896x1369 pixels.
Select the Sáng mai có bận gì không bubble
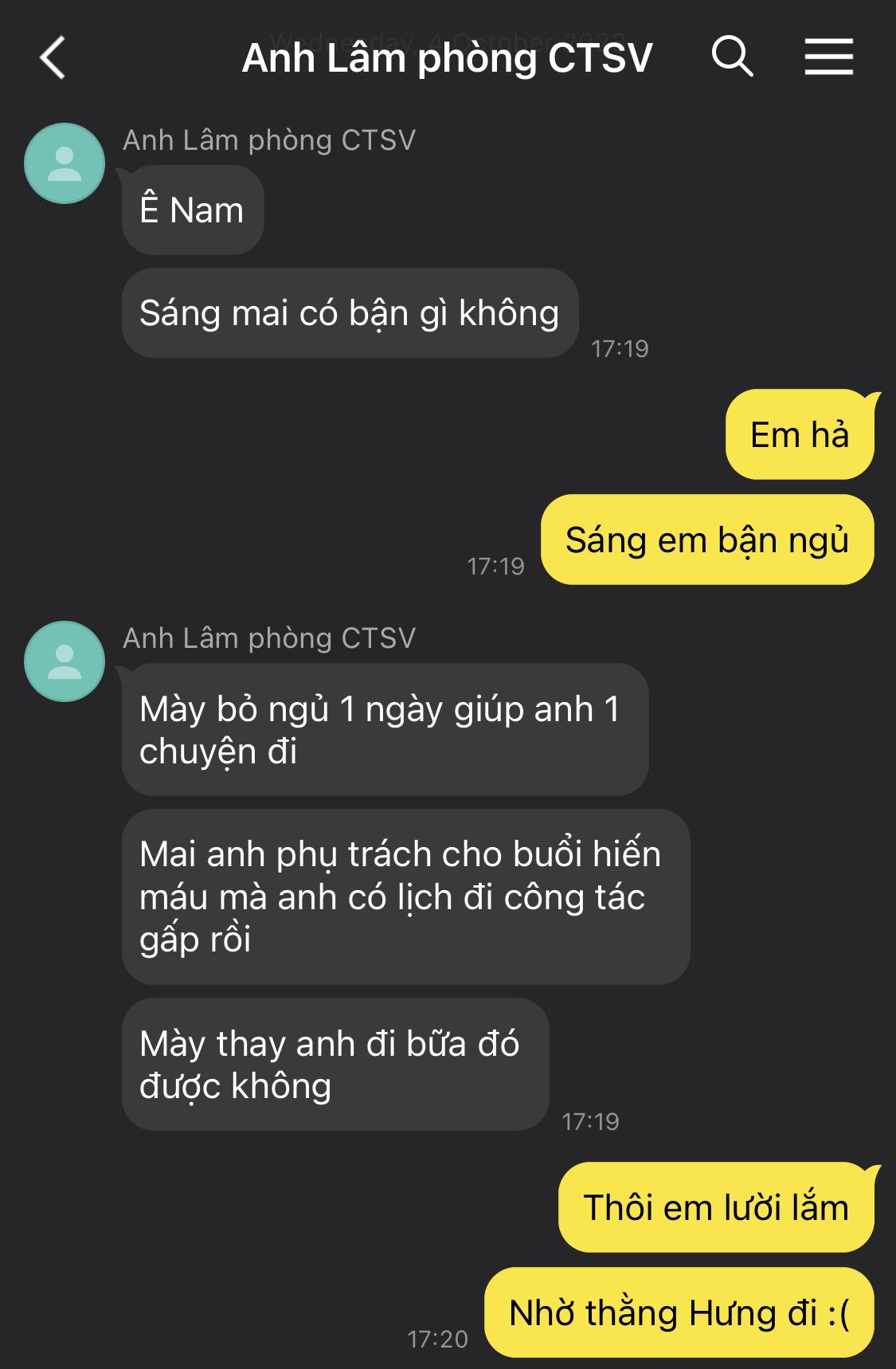tap(350, 313)
